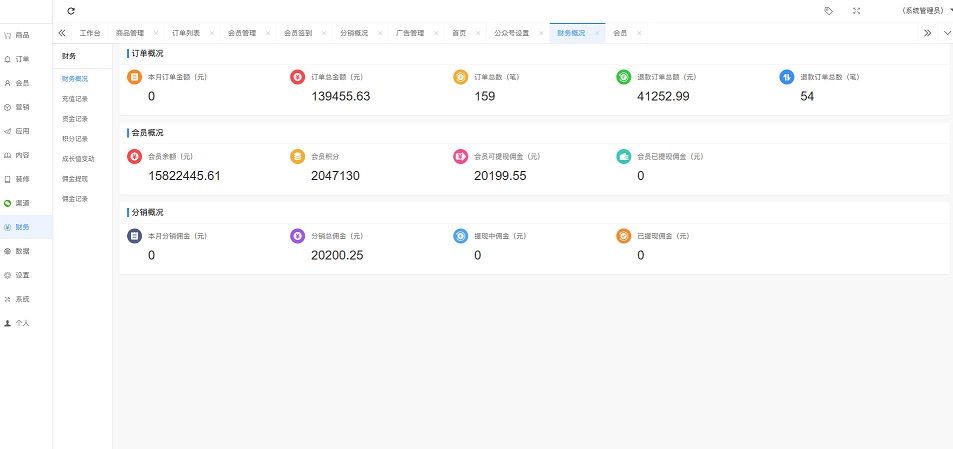The image size is (953, 449).
Task: Switch to the 分销概况 tab
Action: 354,33
